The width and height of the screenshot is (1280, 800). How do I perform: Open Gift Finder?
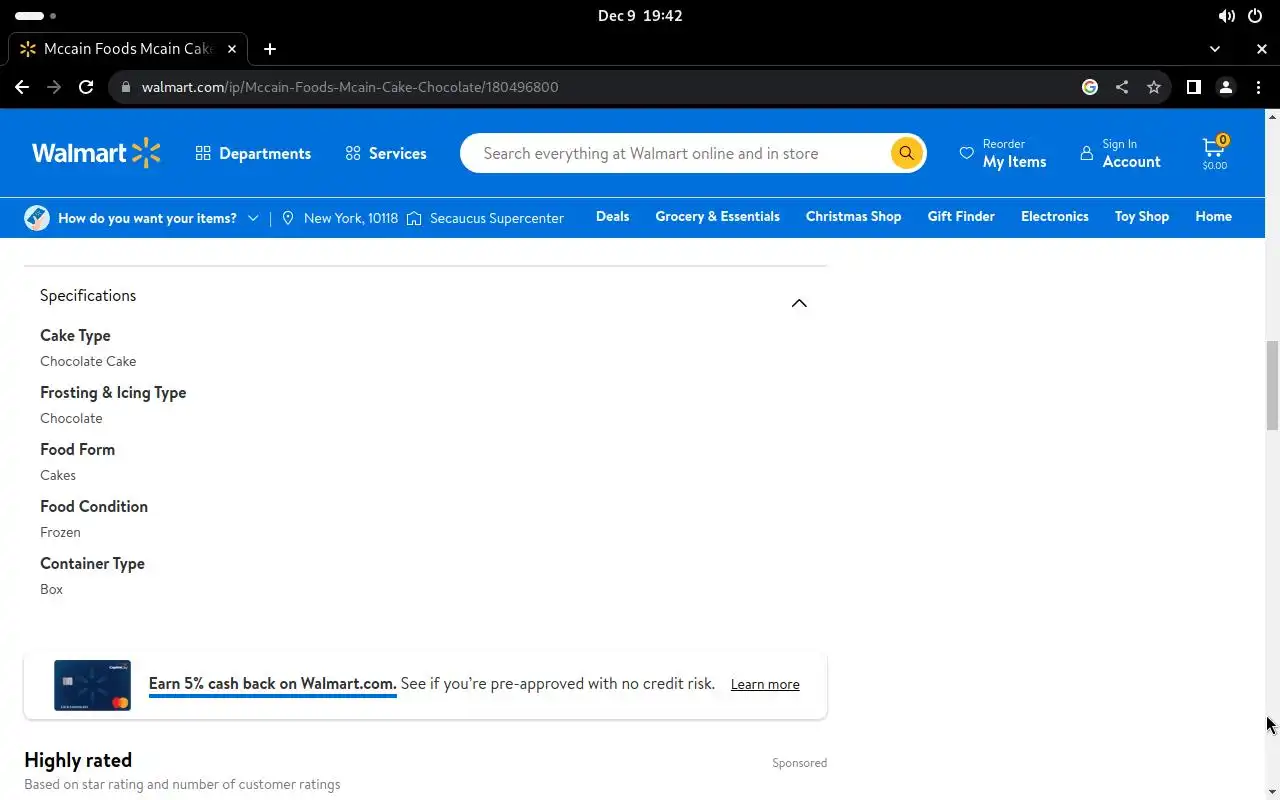pos(961,216)
